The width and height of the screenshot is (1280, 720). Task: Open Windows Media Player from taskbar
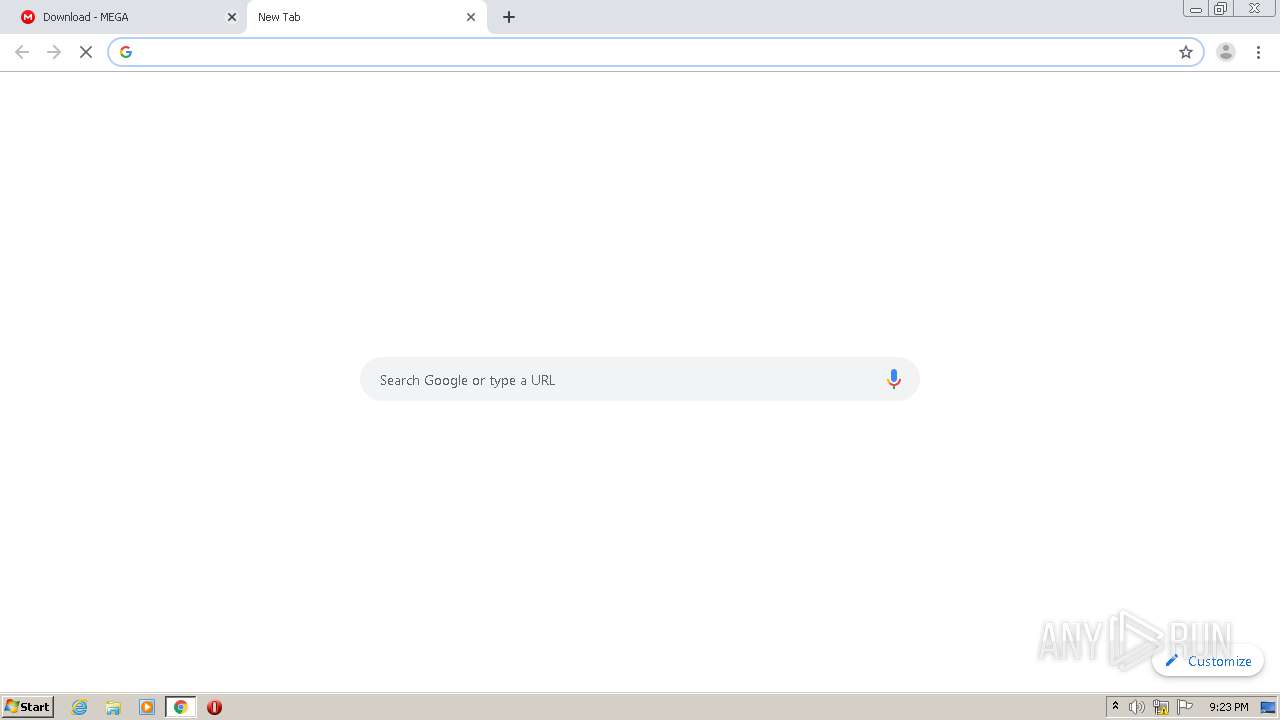(x=147, y=707)
